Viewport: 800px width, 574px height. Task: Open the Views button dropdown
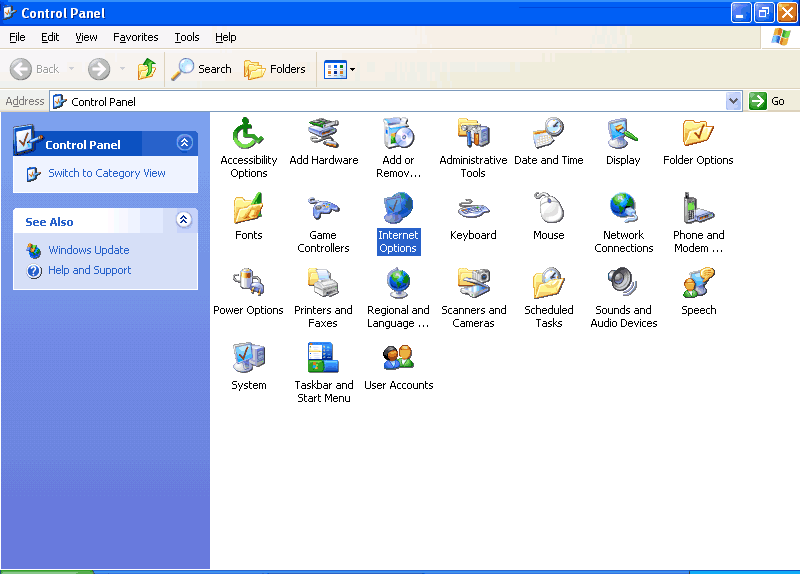(x=352, y=69)
